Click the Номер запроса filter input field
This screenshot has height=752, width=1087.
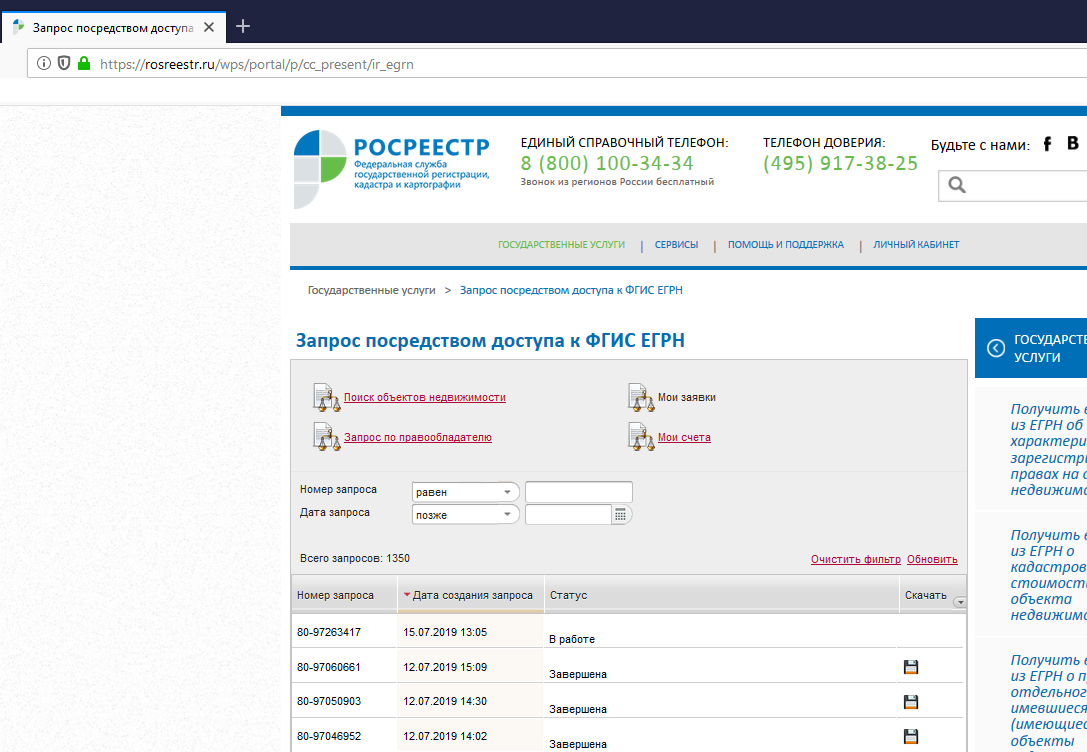[x=579, y=492]
